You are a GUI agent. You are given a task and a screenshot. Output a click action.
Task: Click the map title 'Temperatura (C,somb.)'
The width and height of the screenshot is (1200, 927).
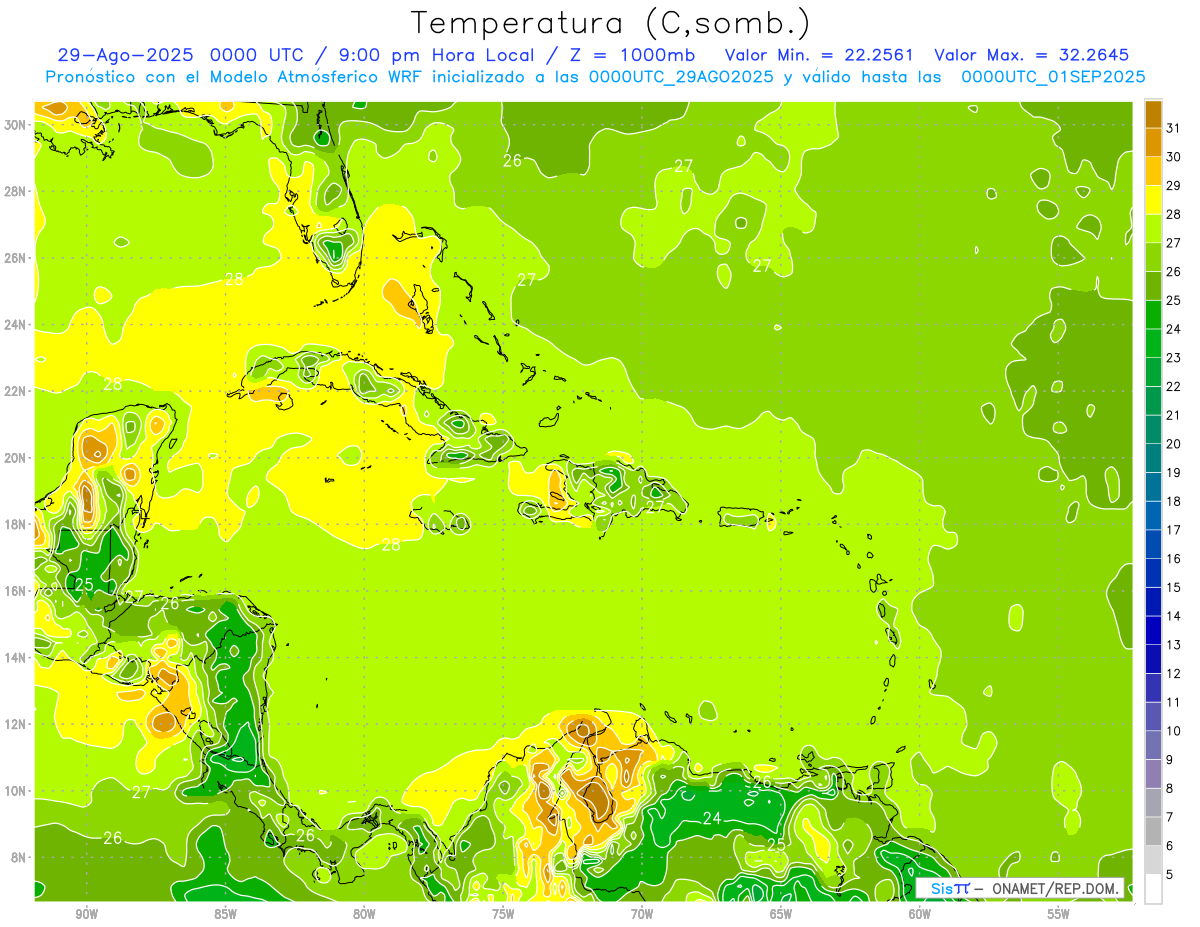point(611,23)
